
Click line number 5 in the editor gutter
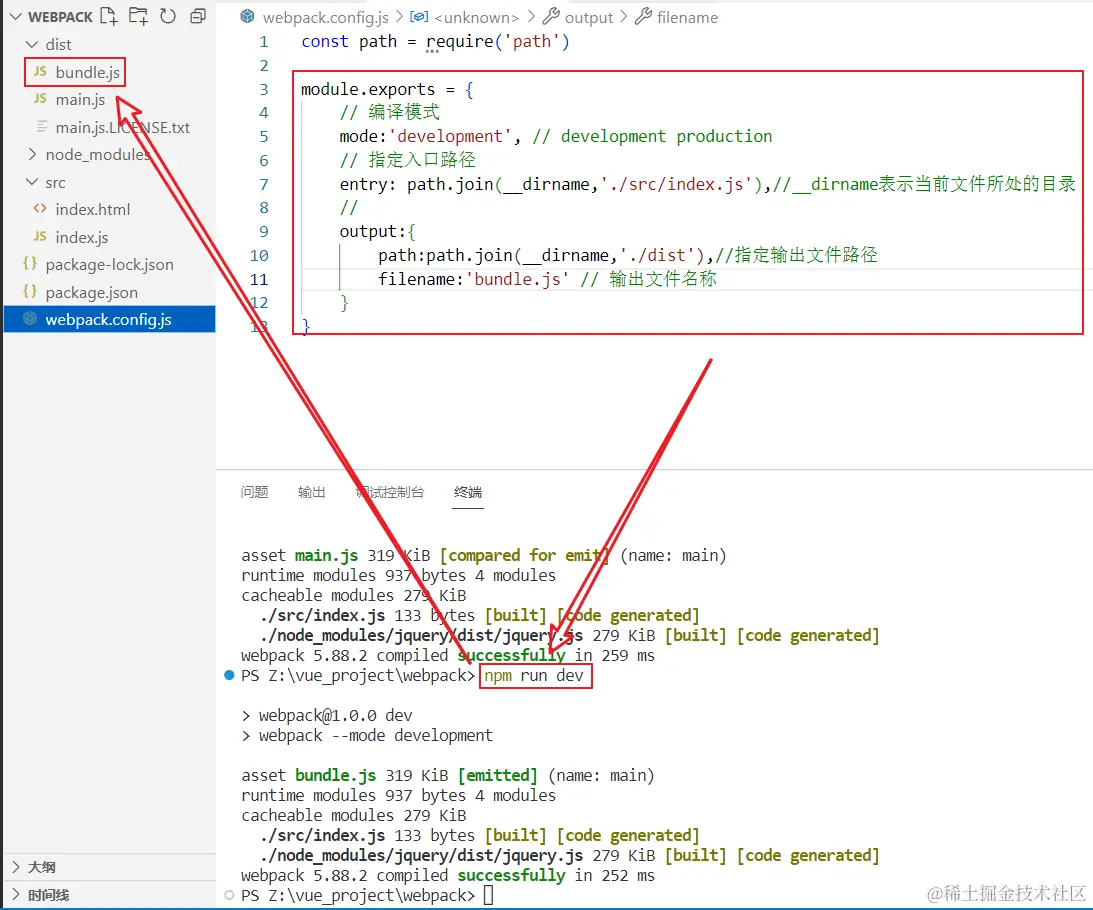(x=263, y=137)
